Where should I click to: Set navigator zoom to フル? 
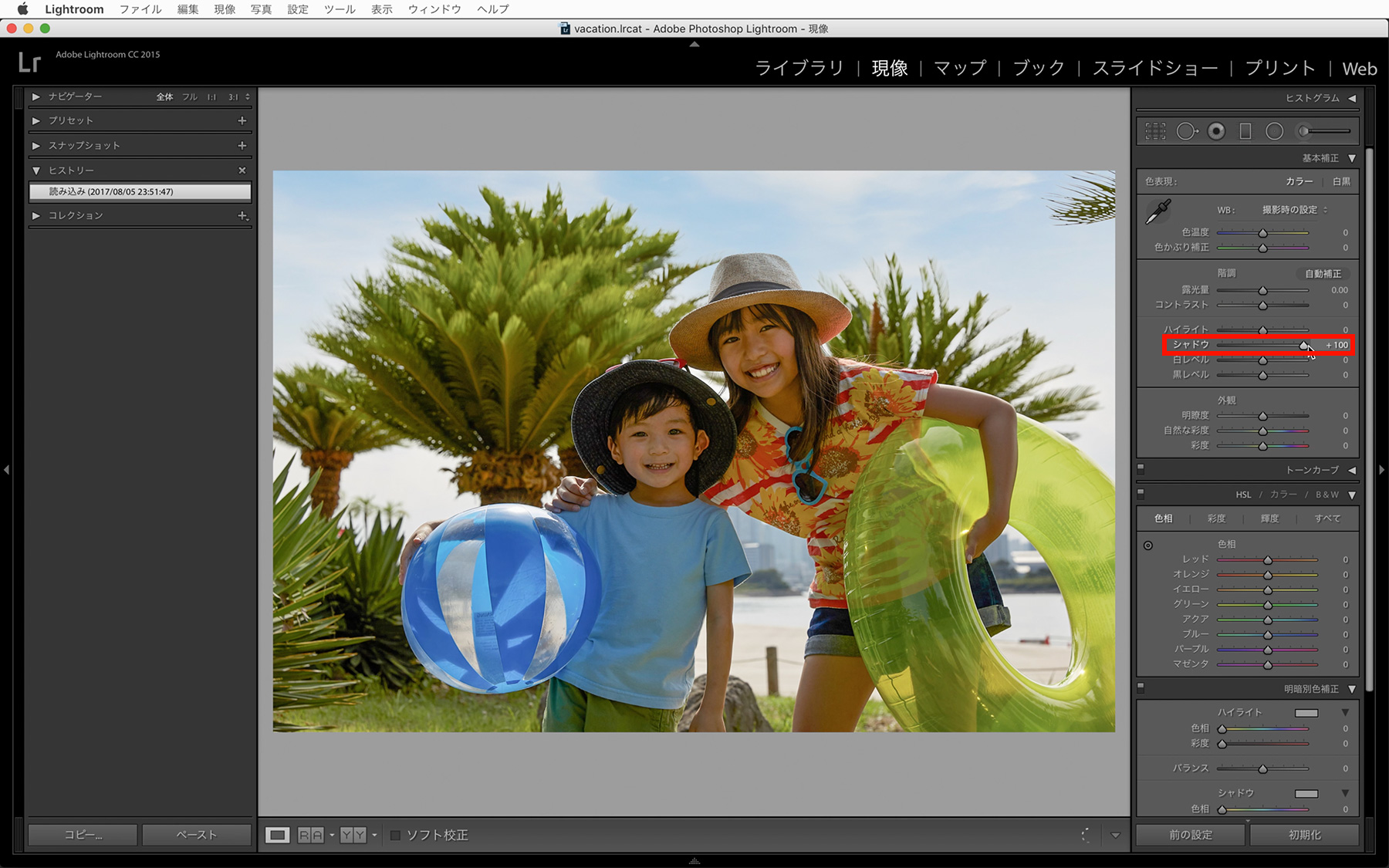190,97
